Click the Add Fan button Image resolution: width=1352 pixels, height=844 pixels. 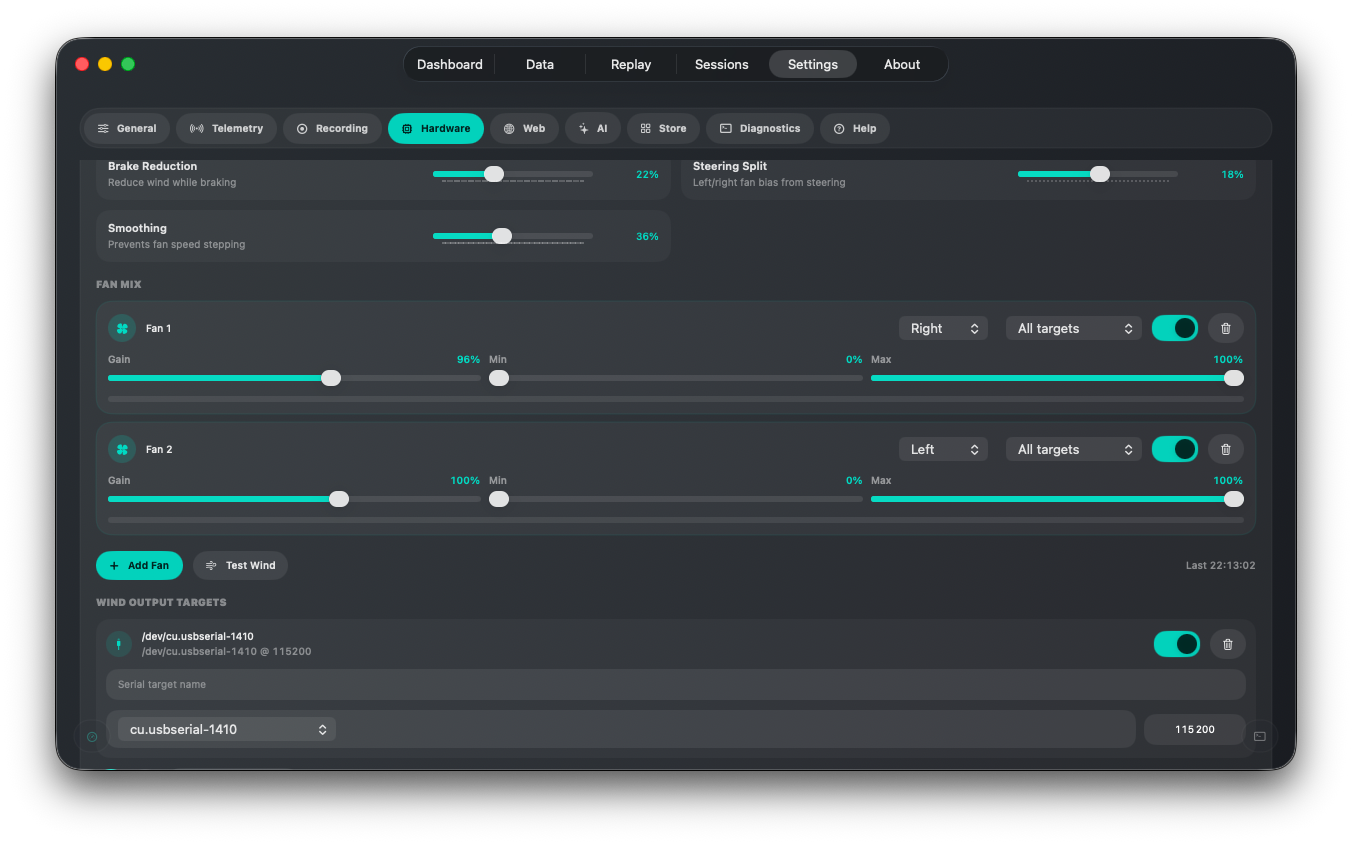tap(139, 565)
